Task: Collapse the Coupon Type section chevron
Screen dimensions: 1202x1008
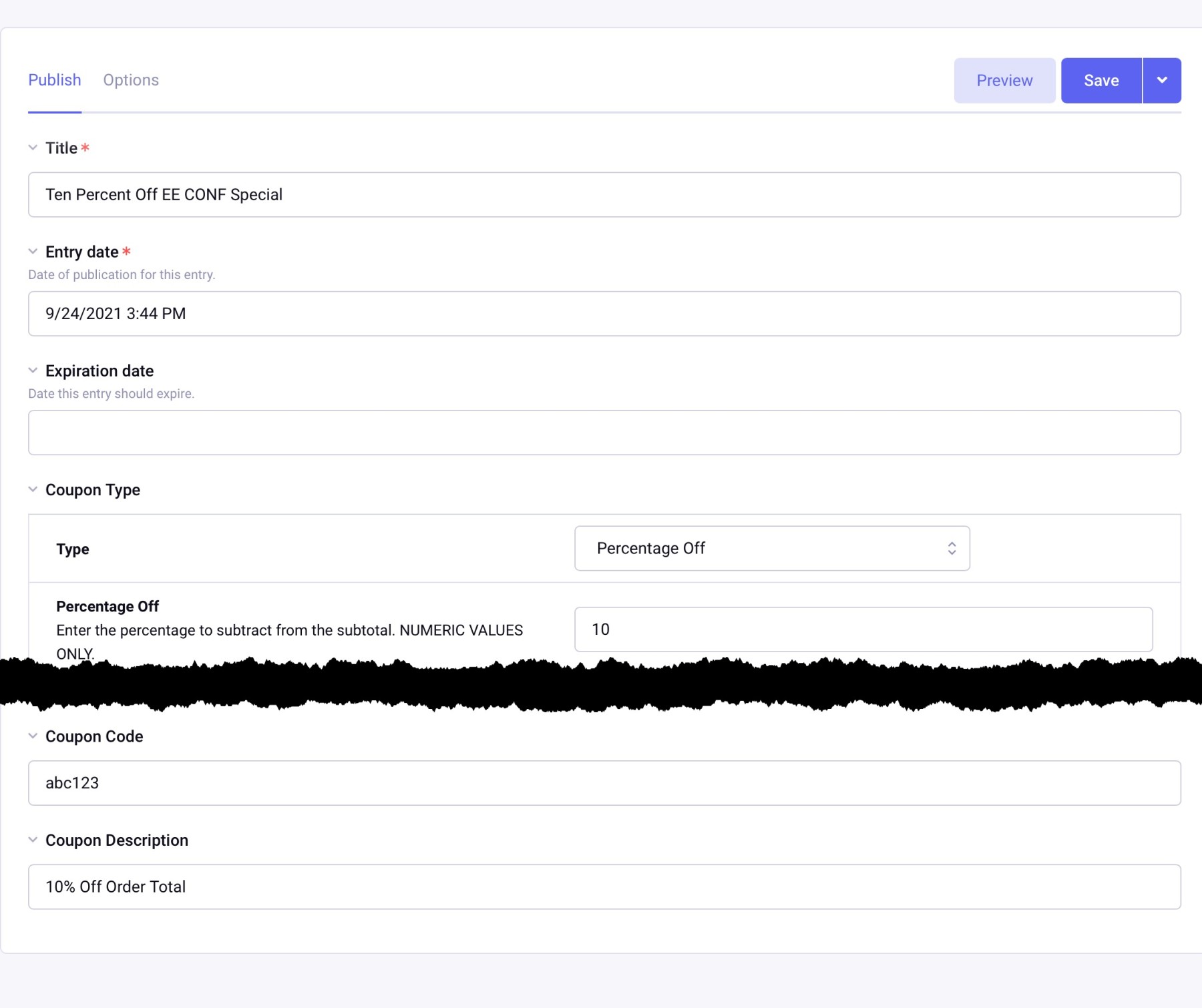Action: point(33,489)
